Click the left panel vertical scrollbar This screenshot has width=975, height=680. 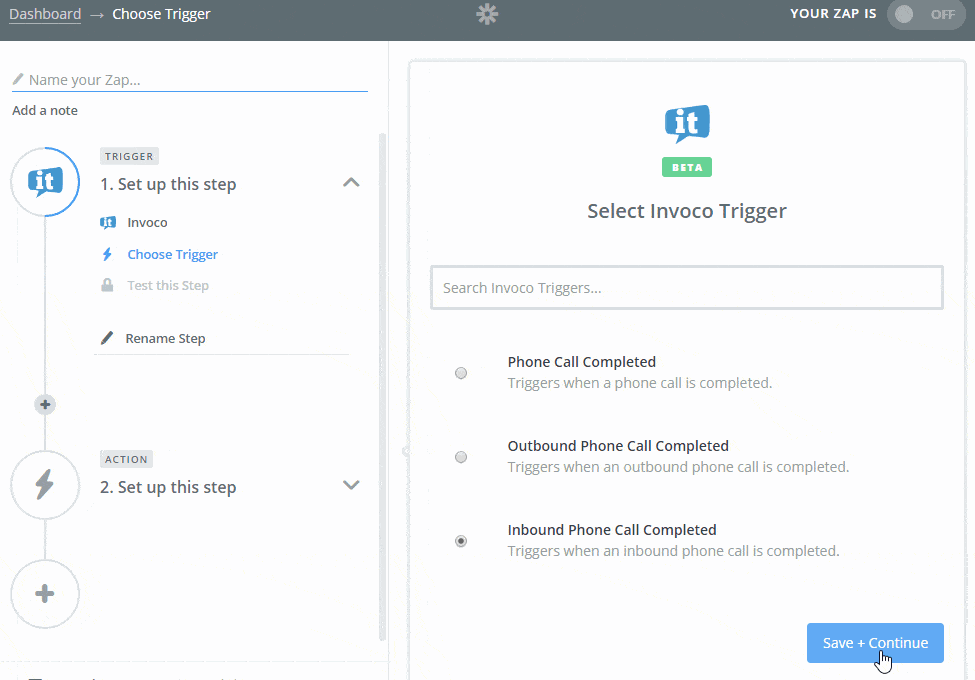pos(382,387)
